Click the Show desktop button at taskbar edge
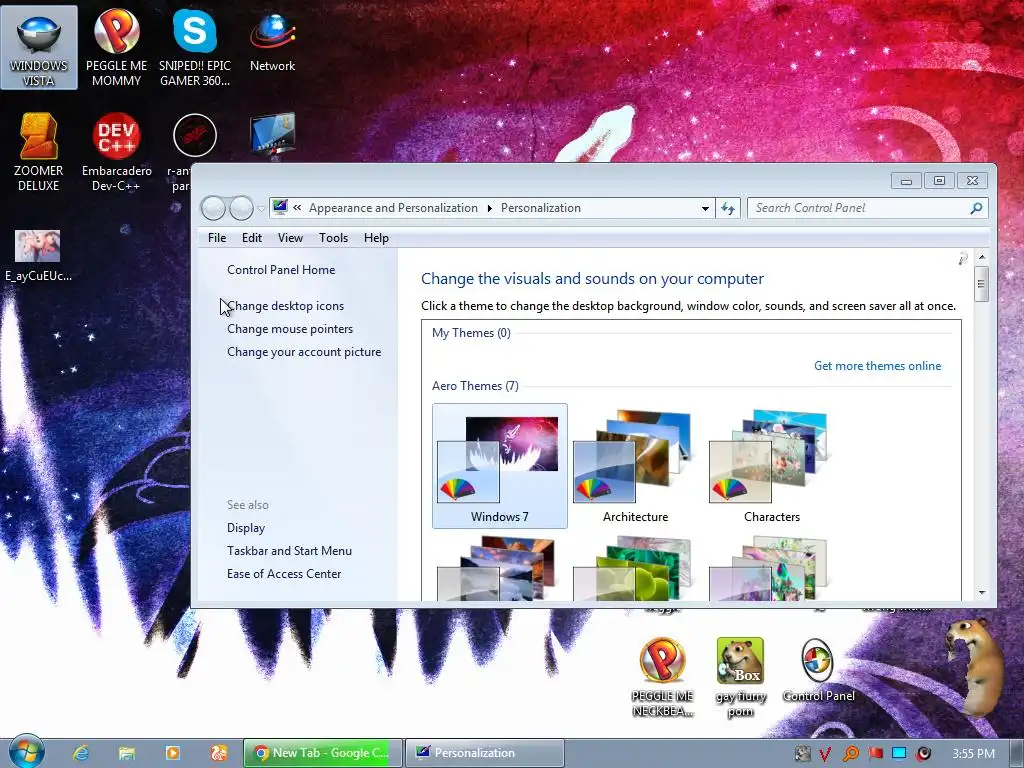1024x768 pixels. (1016, 753)
